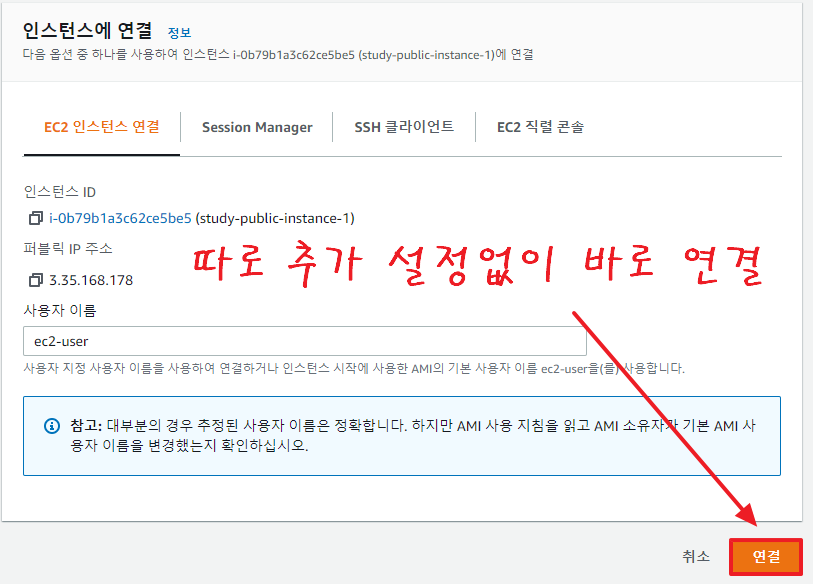Open the instance link i-0b79b1a3c62ce5be5
Image resolution: width=813 pixels, height=584 pixels.
[x=120, y=218]
